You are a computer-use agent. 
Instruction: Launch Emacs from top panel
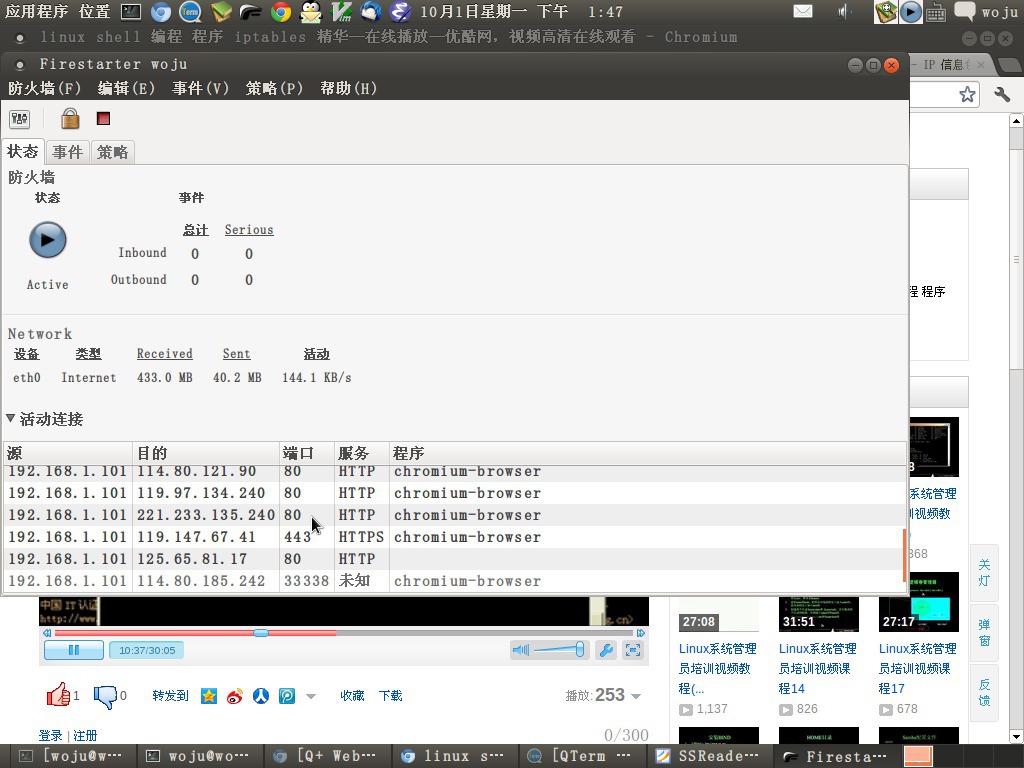pyautogui.click(x=400, y=11)
